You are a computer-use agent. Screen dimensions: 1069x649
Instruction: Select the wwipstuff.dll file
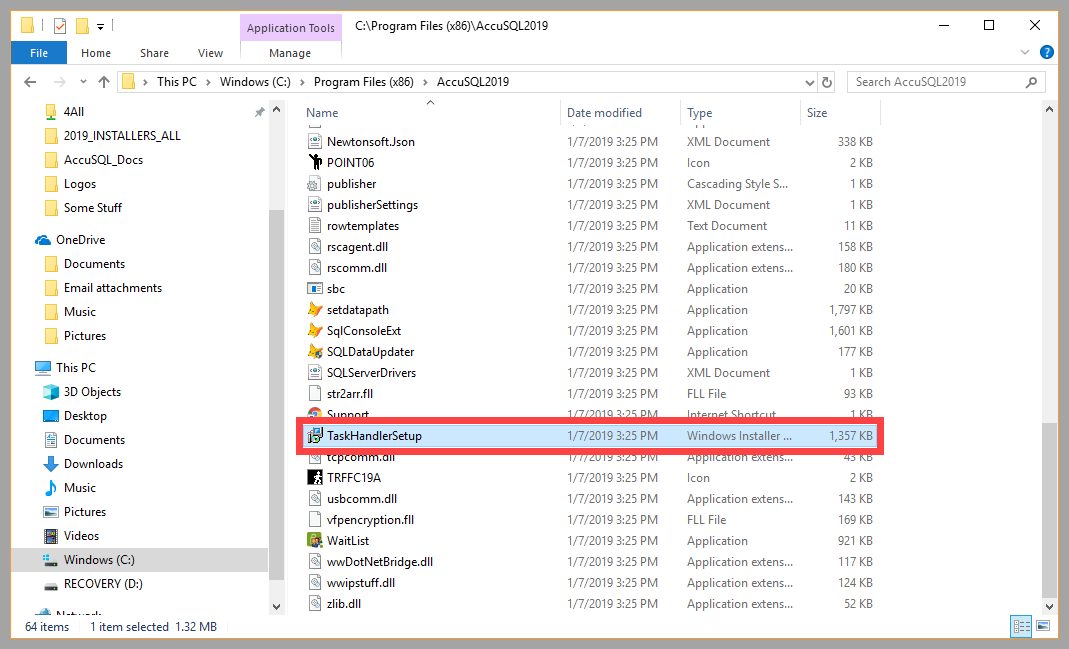[361, 583]
